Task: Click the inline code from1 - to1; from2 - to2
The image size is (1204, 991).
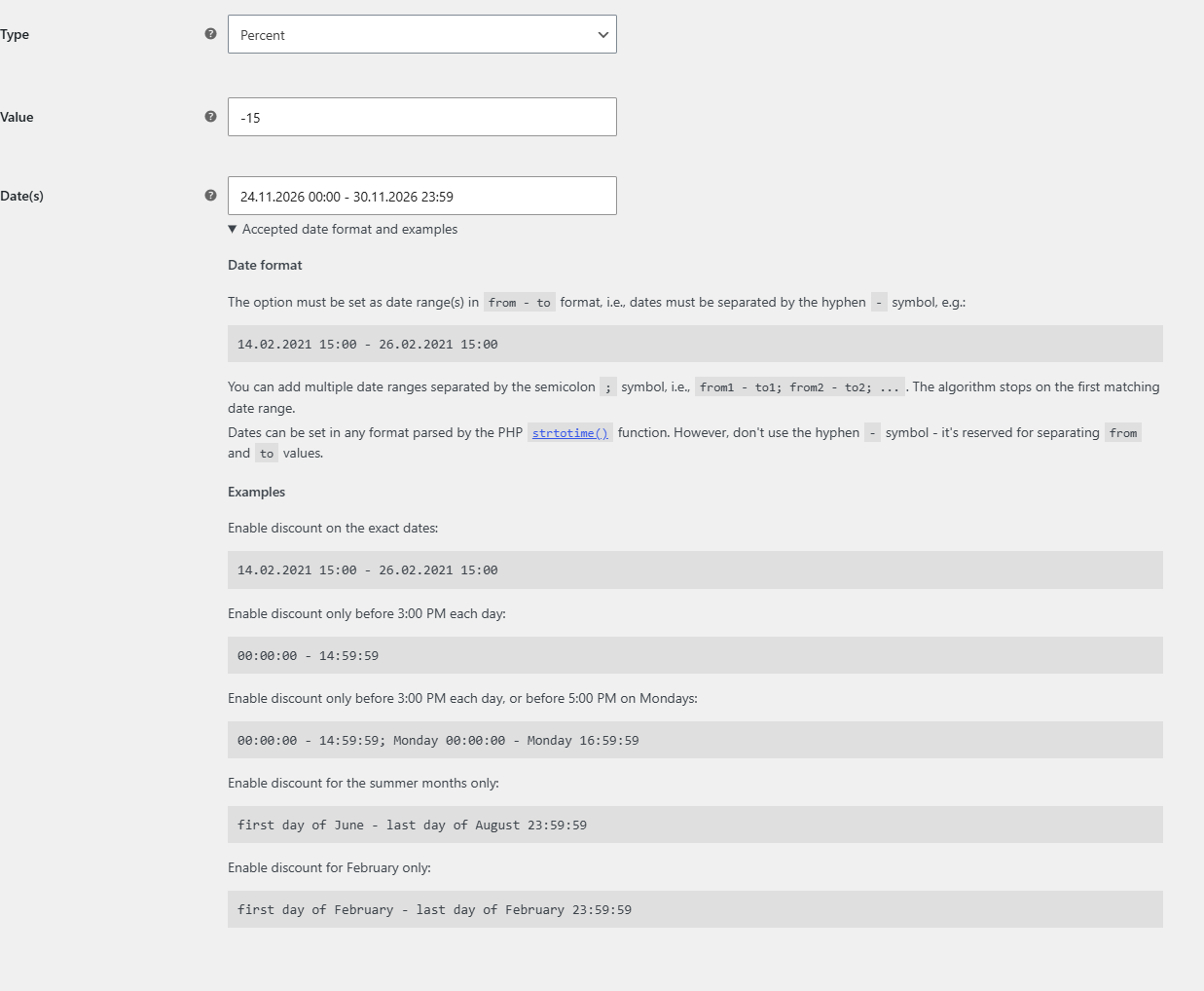Action: point(800,387)
